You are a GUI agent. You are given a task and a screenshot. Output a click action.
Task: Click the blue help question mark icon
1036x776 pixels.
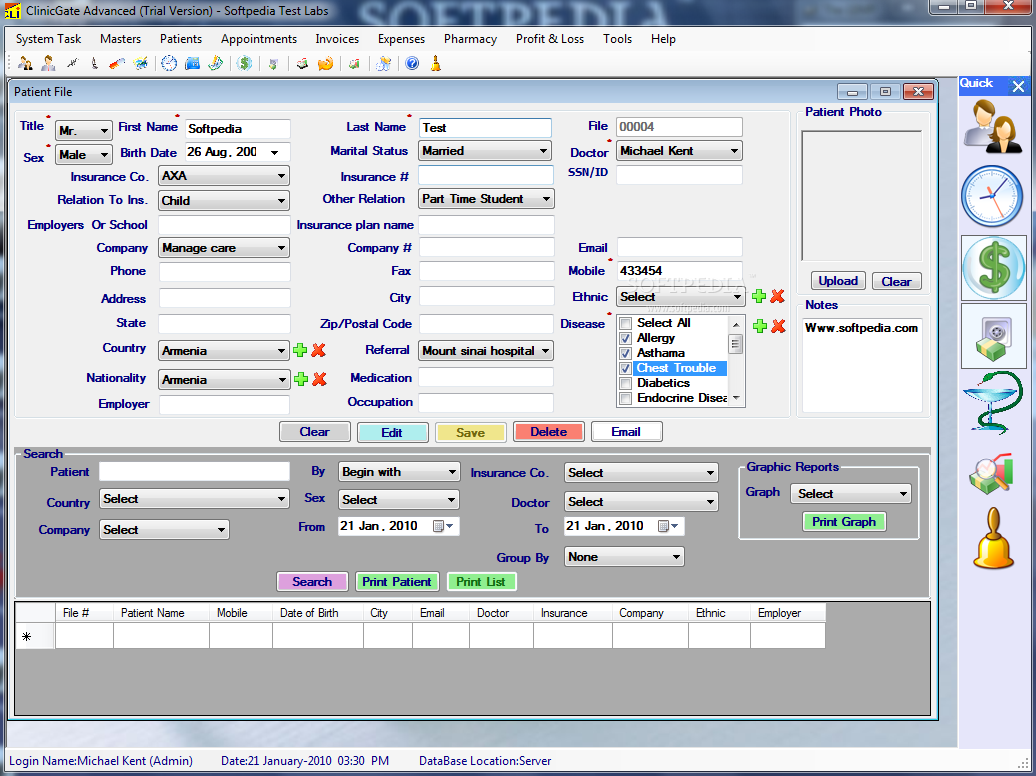412,63
